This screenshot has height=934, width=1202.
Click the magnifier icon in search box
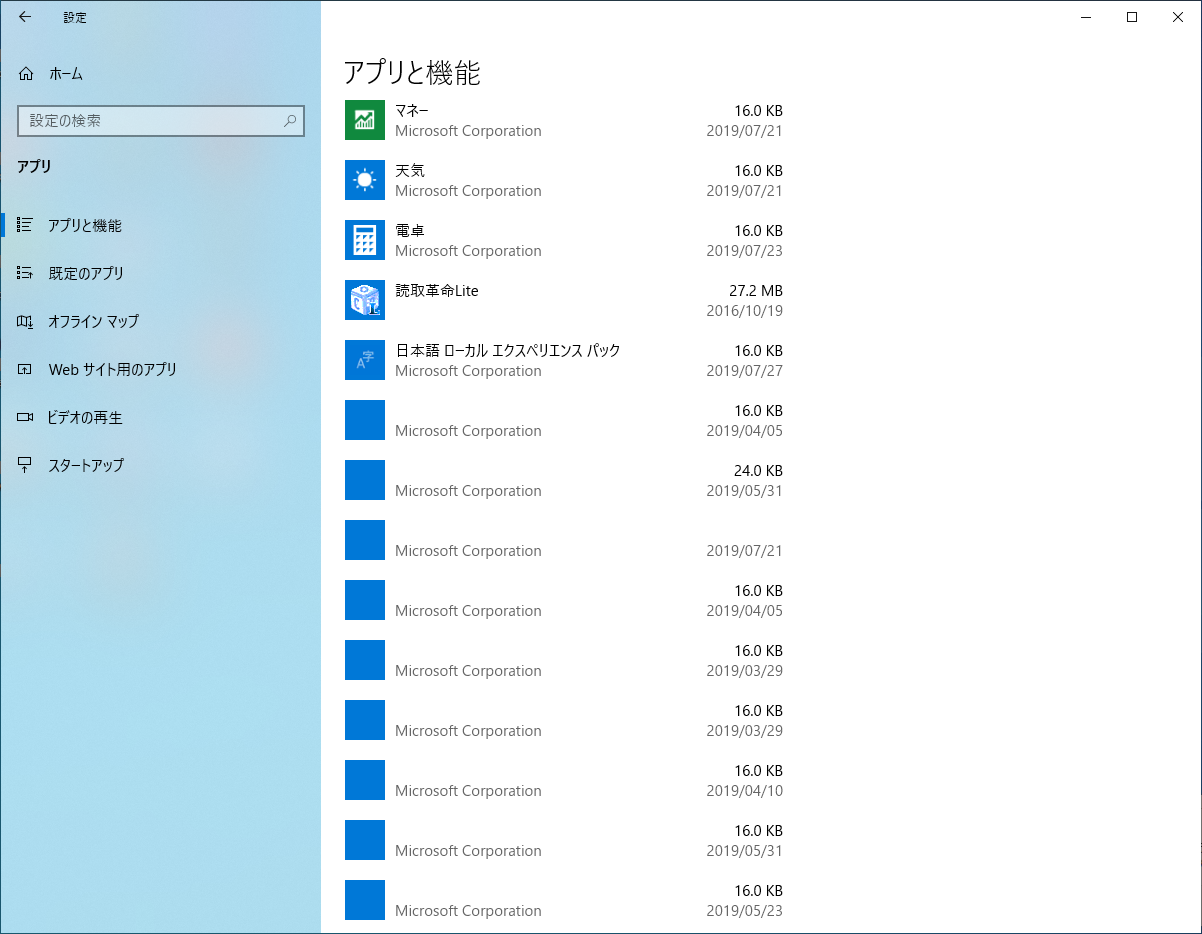[290, 121]
